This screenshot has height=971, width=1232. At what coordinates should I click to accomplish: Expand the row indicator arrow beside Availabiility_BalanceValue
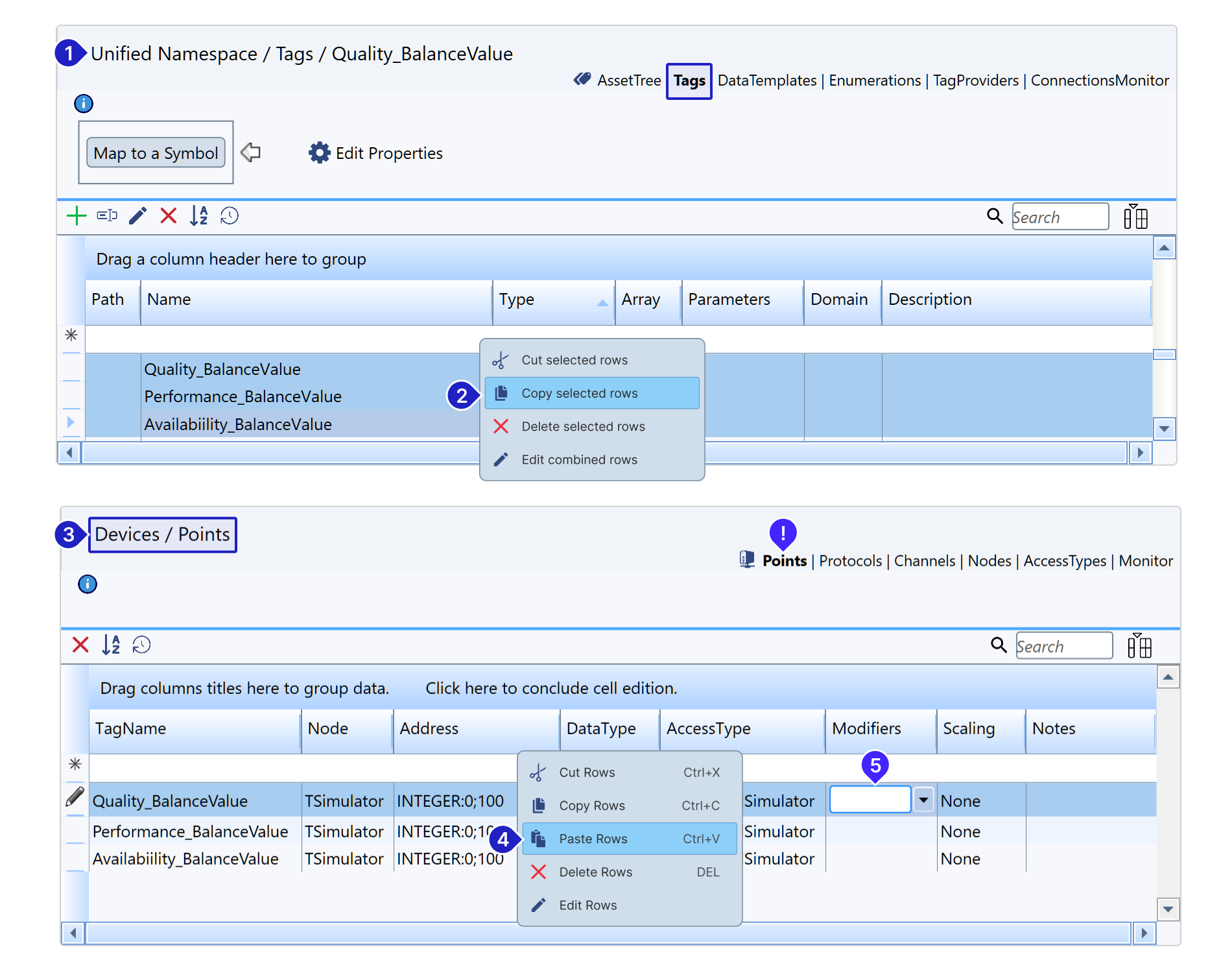pyautogui.click(x=71, y=422)
